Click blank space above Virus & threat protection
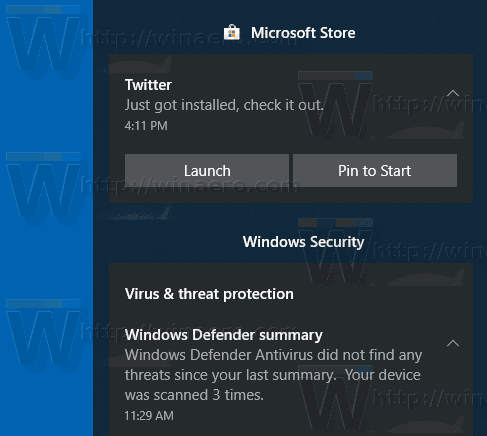The image size is (487, 436). (x=291, y=275)
